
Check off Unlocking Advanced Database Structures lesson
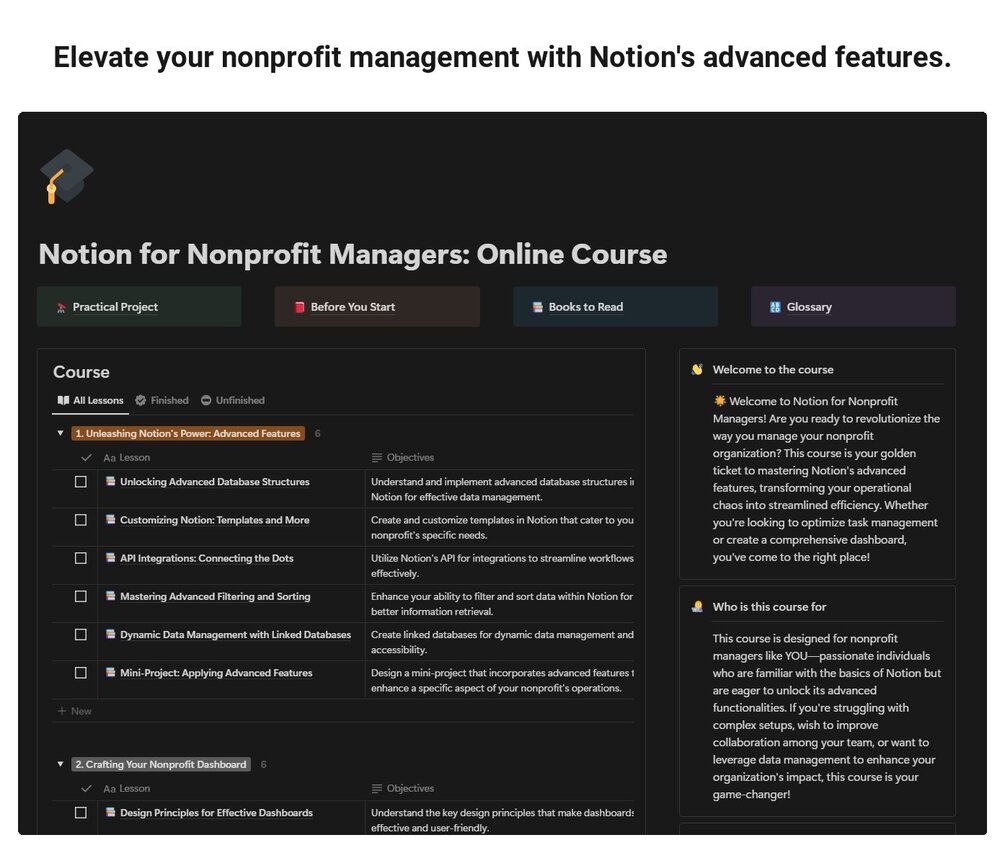pos(81,482)
